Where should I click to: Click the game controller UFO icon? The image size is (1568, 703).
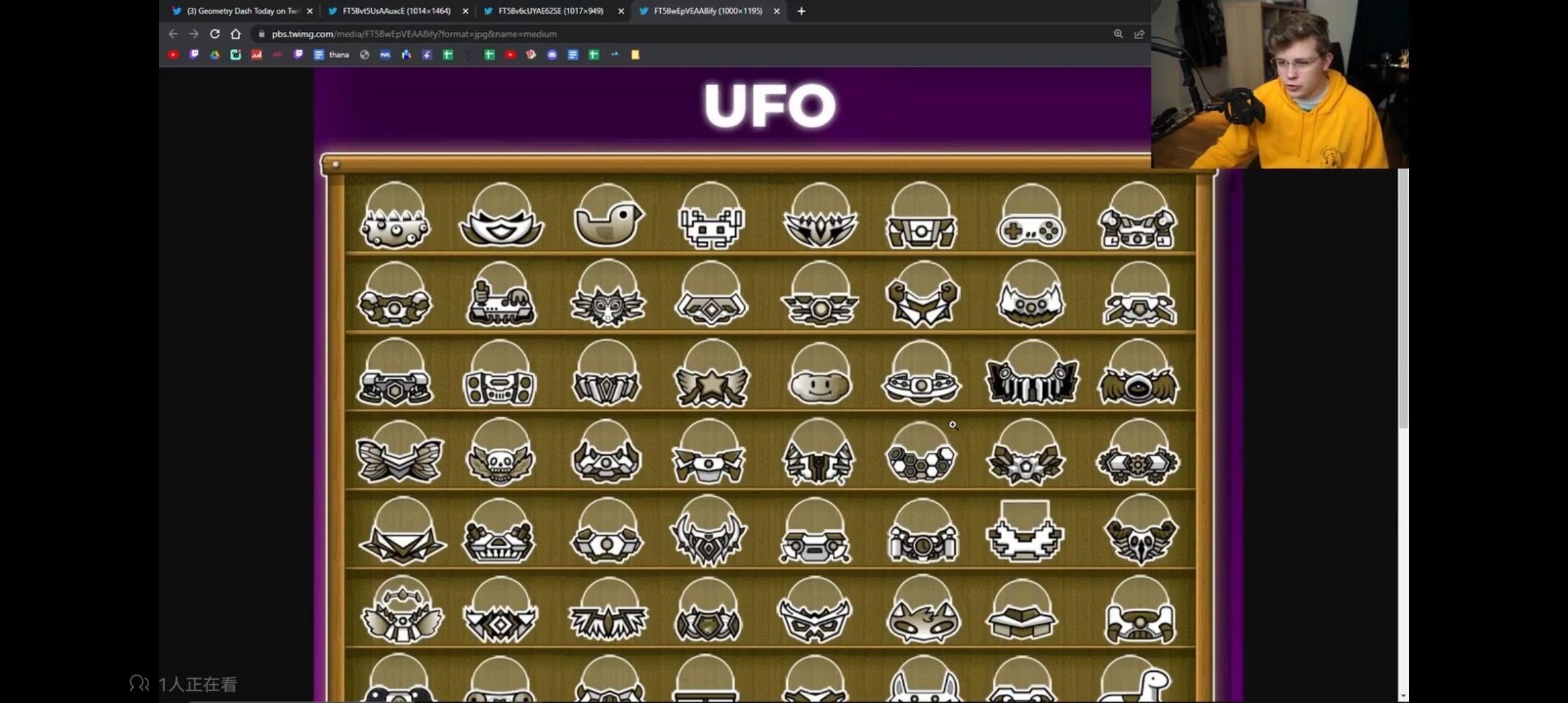pos(1031,215)
